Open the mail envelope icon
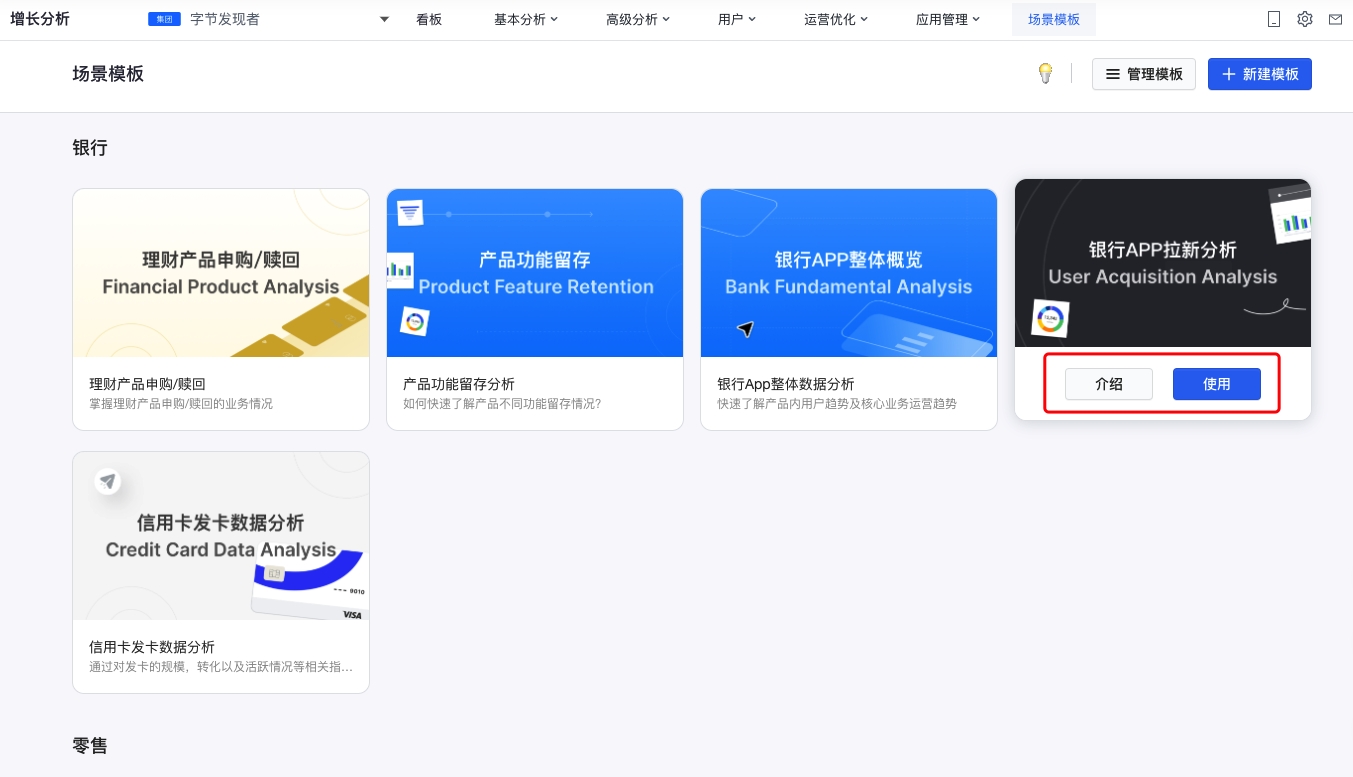The image size is (1353, 777). pos(1335,19)
